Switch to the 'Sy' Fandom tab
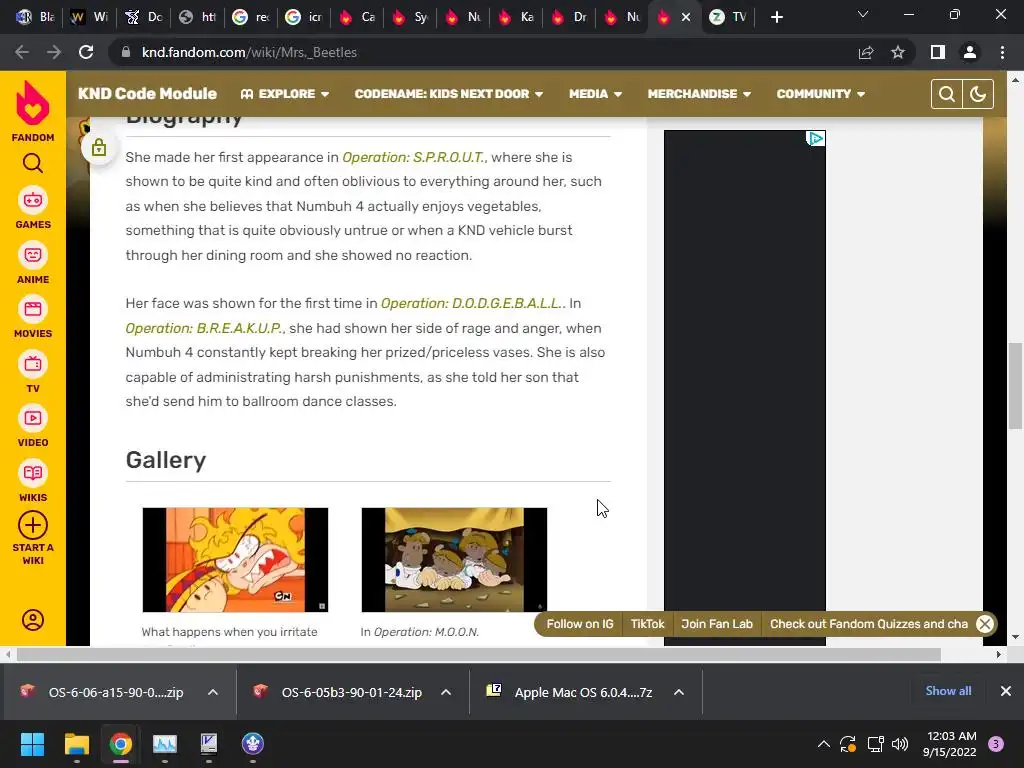This screenshot has width=1024, height=768. click(x=410, y=17)
